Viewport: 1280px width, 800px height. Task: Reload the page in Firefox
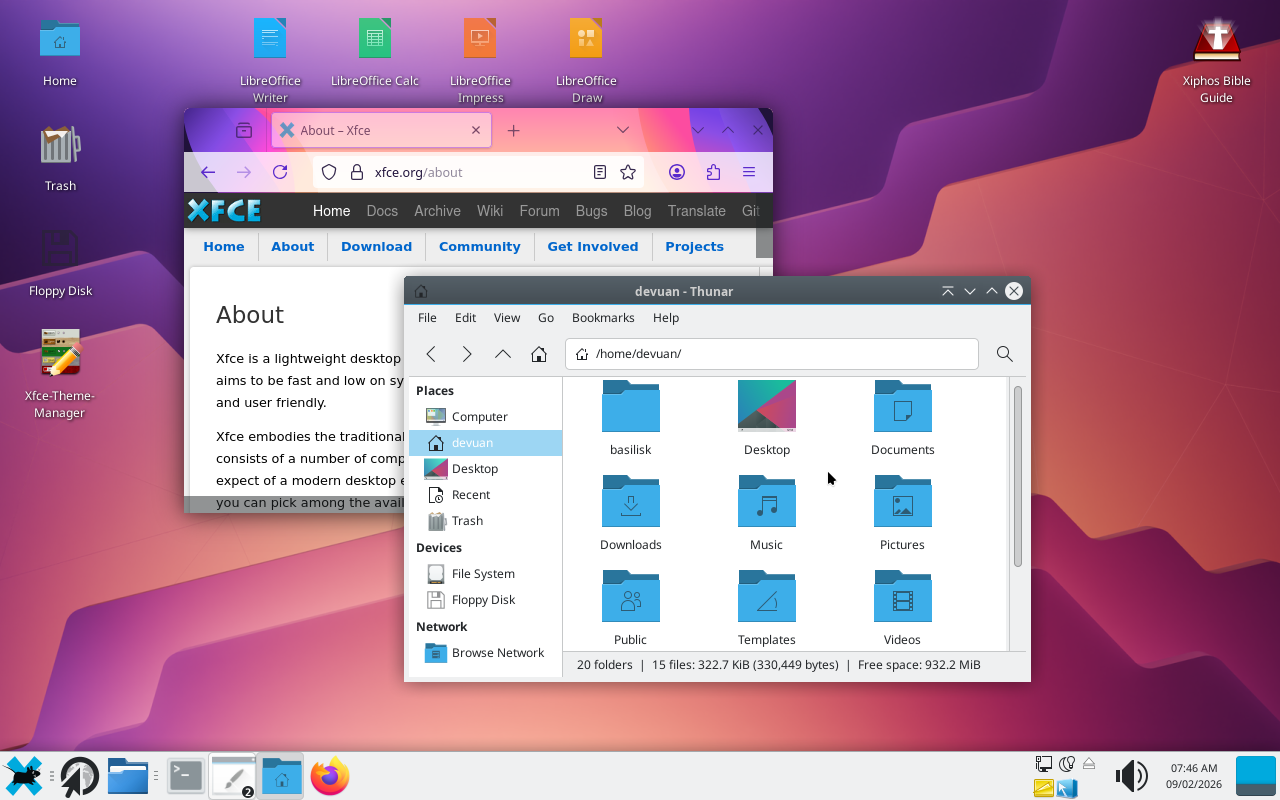pos(280,172)
